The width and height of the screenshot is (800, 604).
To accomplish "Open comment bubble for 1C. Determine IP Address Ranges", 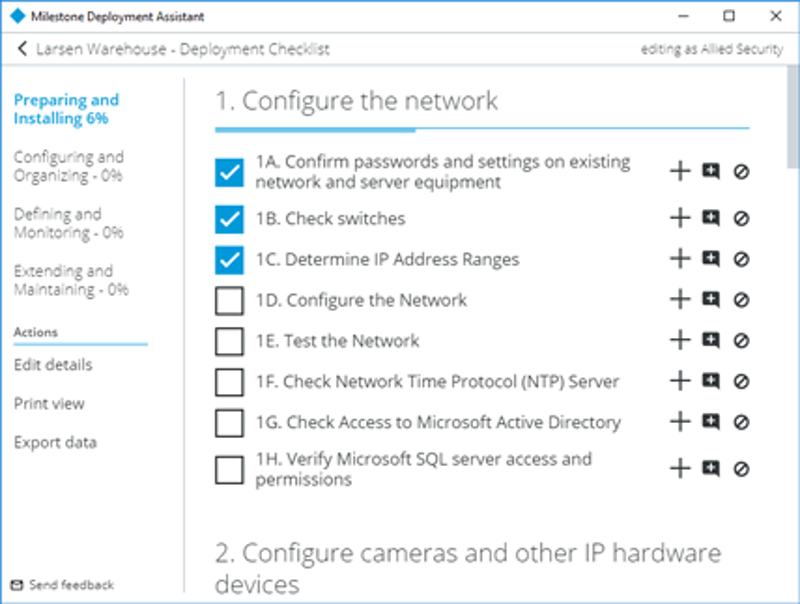I will [x=711, y=259].
